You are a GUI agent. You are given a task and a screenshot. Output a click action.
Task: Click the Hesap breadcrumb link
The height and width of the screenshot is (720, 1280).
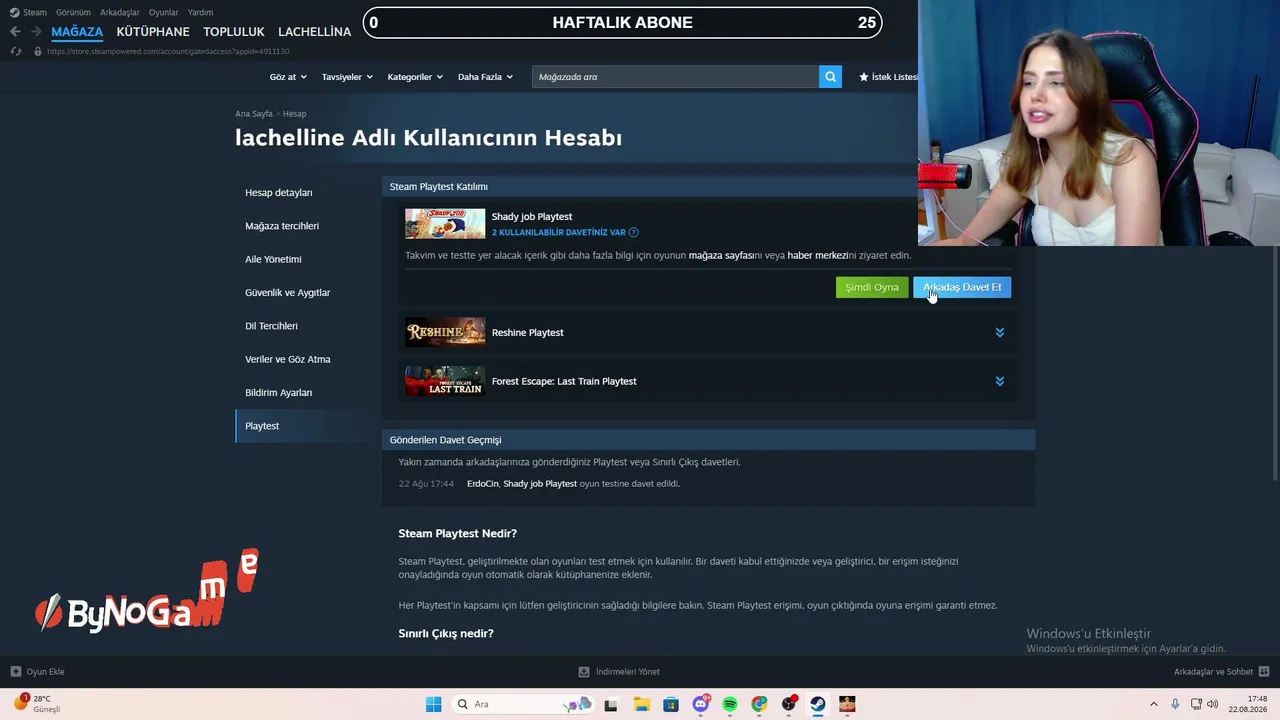(x=294, y=114)
